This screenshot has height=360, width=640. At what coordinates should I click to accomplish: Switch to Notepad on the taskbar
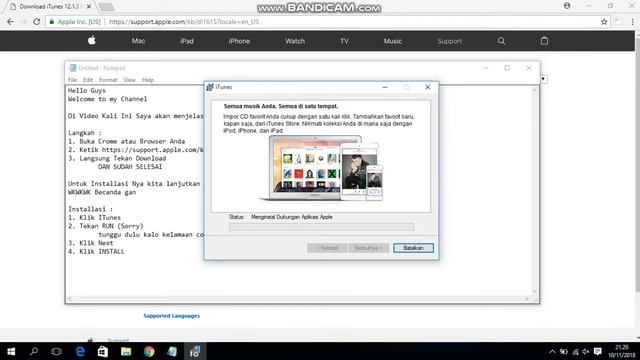point(172,351)
